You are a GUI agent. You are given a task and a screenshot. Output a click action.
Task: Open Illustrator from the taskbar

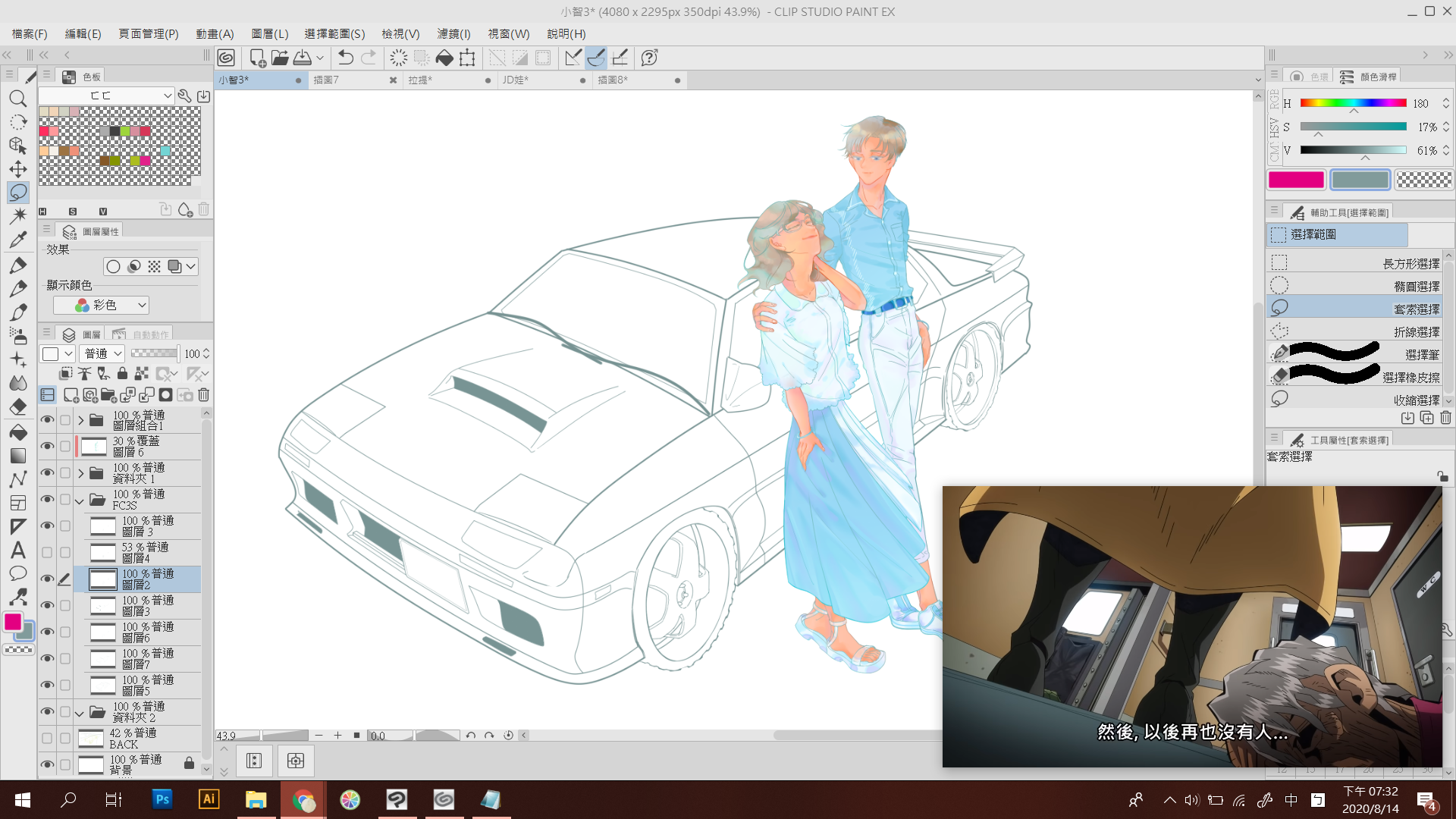[x=209, y=799]
